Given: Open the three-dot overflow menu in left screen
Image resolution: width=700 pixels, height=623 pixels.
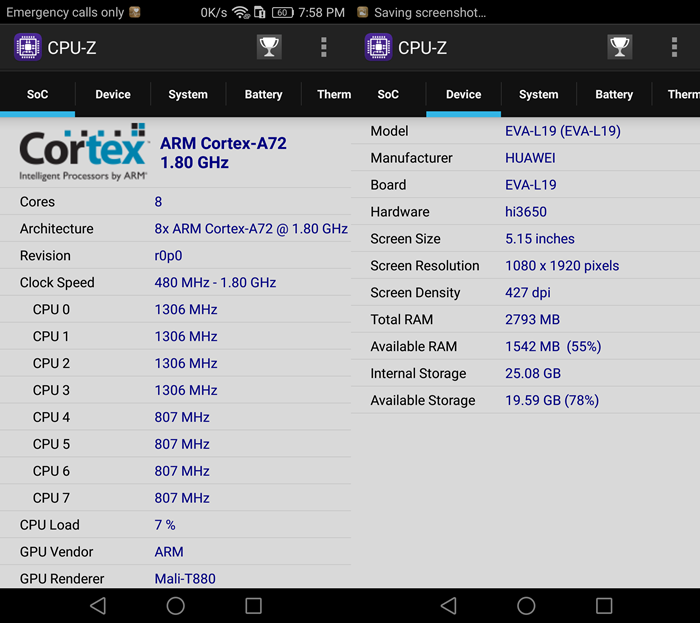Looking at the screenshot, I should (x=324, y=47).
